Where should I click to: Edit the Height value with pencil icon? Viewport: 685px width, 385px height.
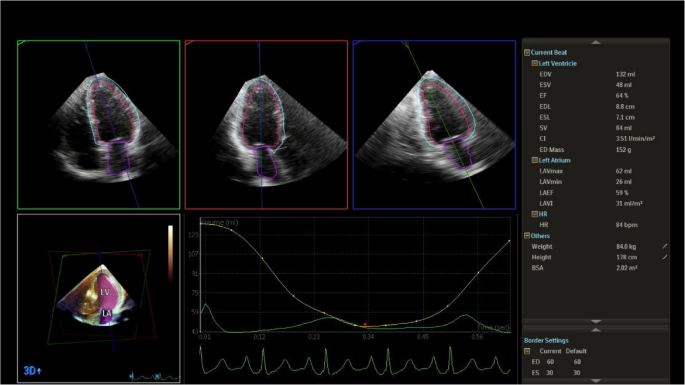(664, 257)
